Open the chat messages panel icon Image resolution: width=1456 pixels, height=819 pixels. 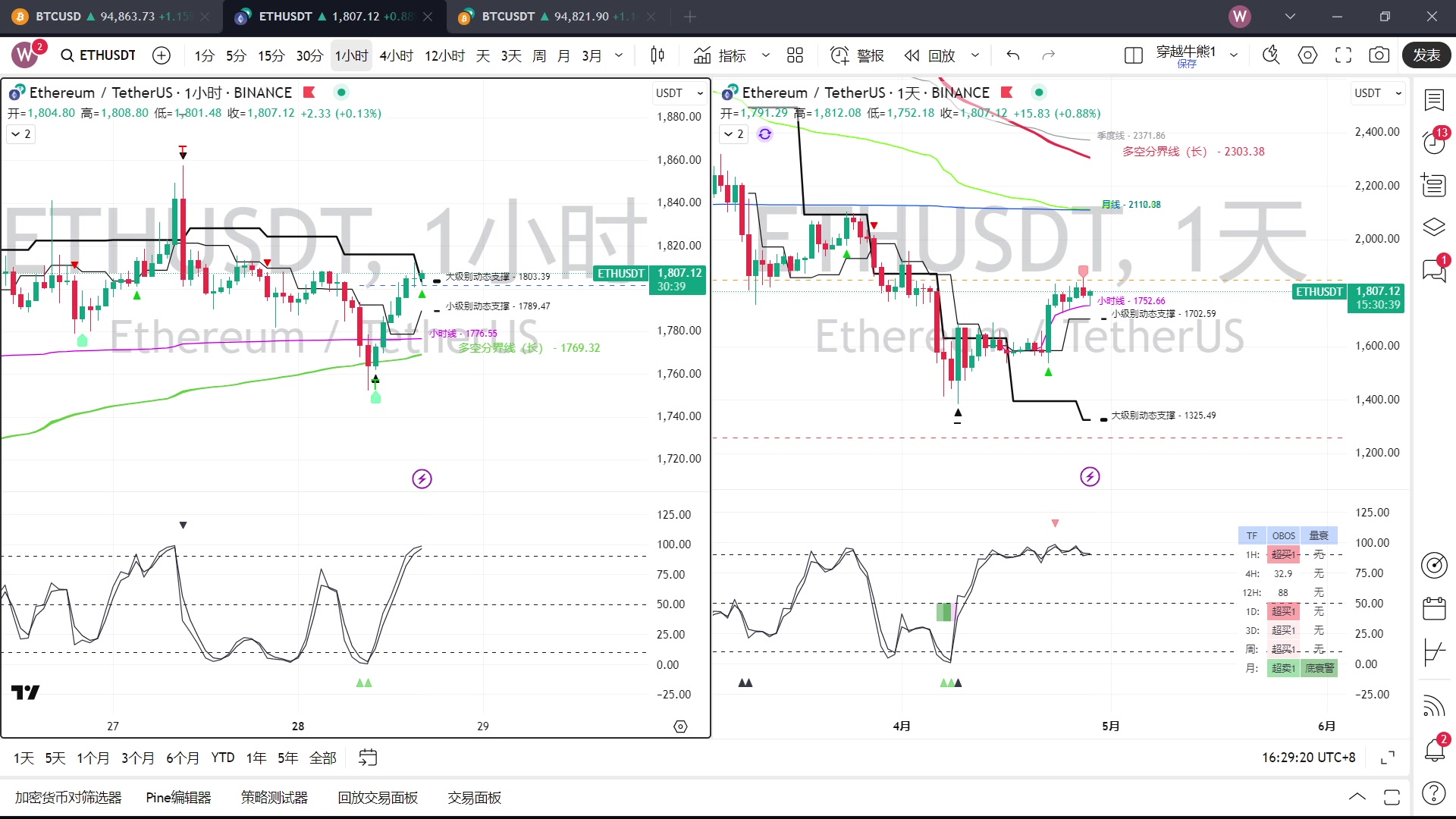click(1433, 269)
